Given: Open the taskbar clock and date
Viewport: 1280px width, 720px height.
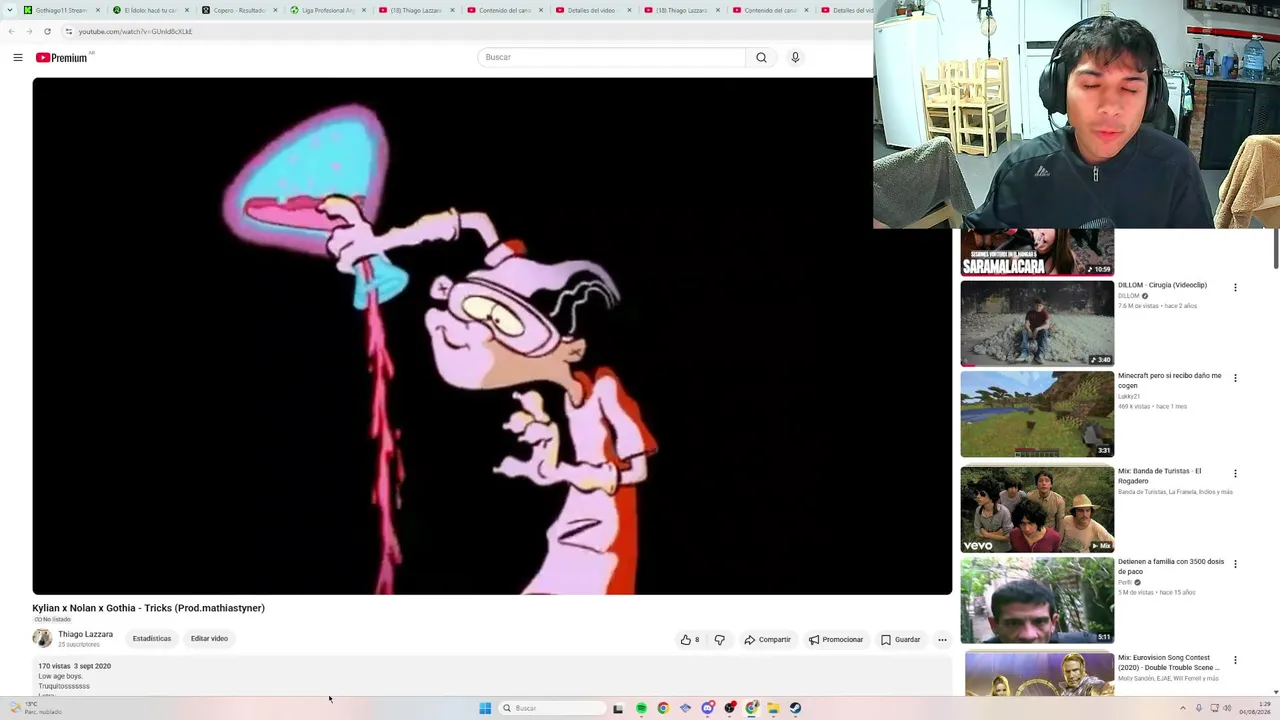Looking at the screenshot, I should tap(1256, 708).
